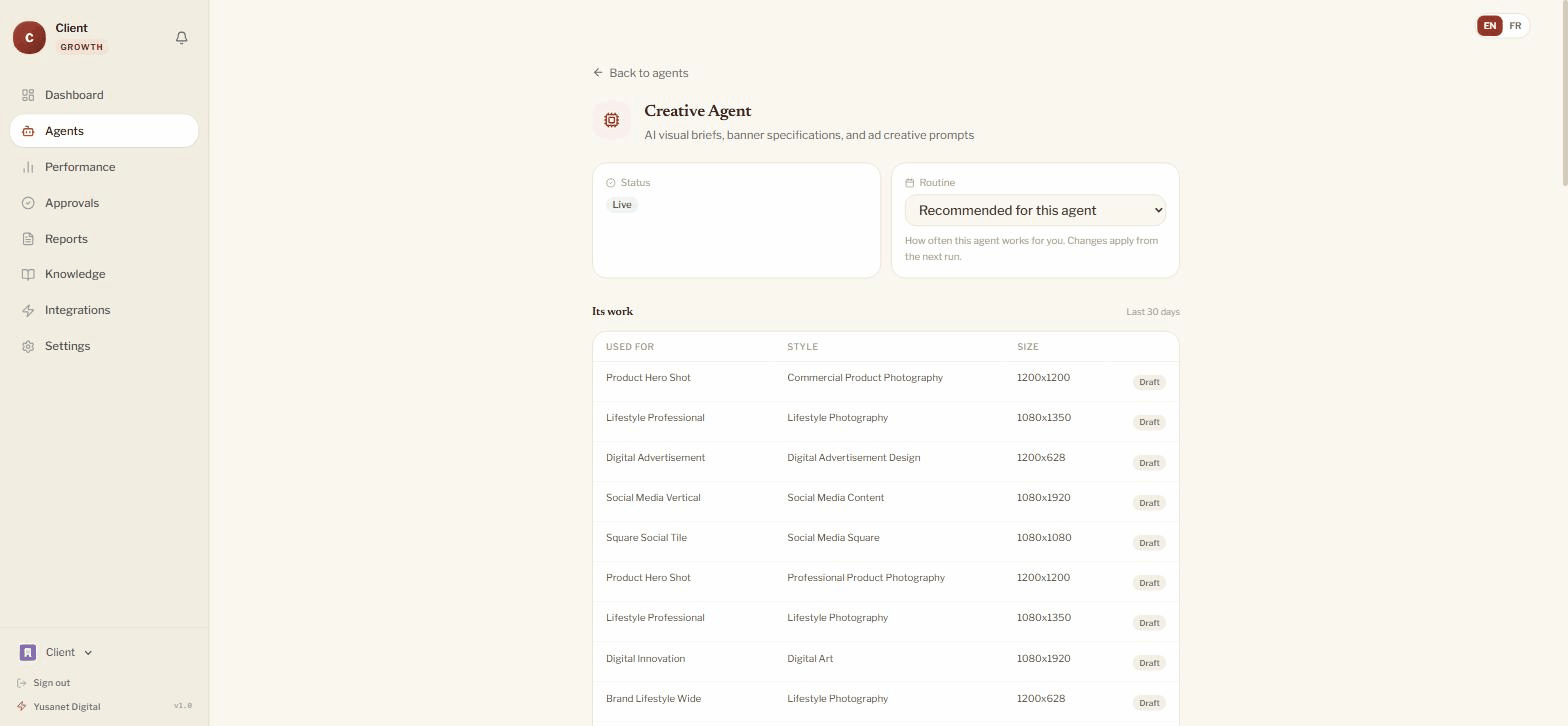The image size is (1568, 726).
Task: Select 'Digital Innovation' cell
Action: (646, 659)
